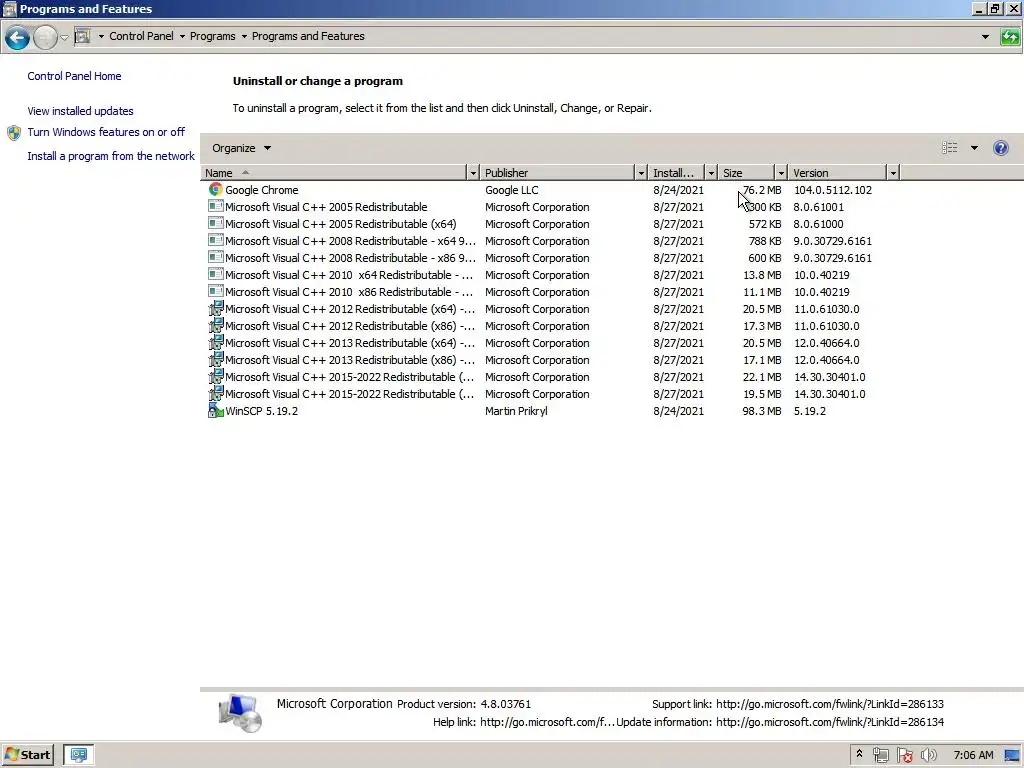This screenshot has height=768, width=1024.
Task: Expand the Programs breadcrumb arrow
Action: pos(244,37)
